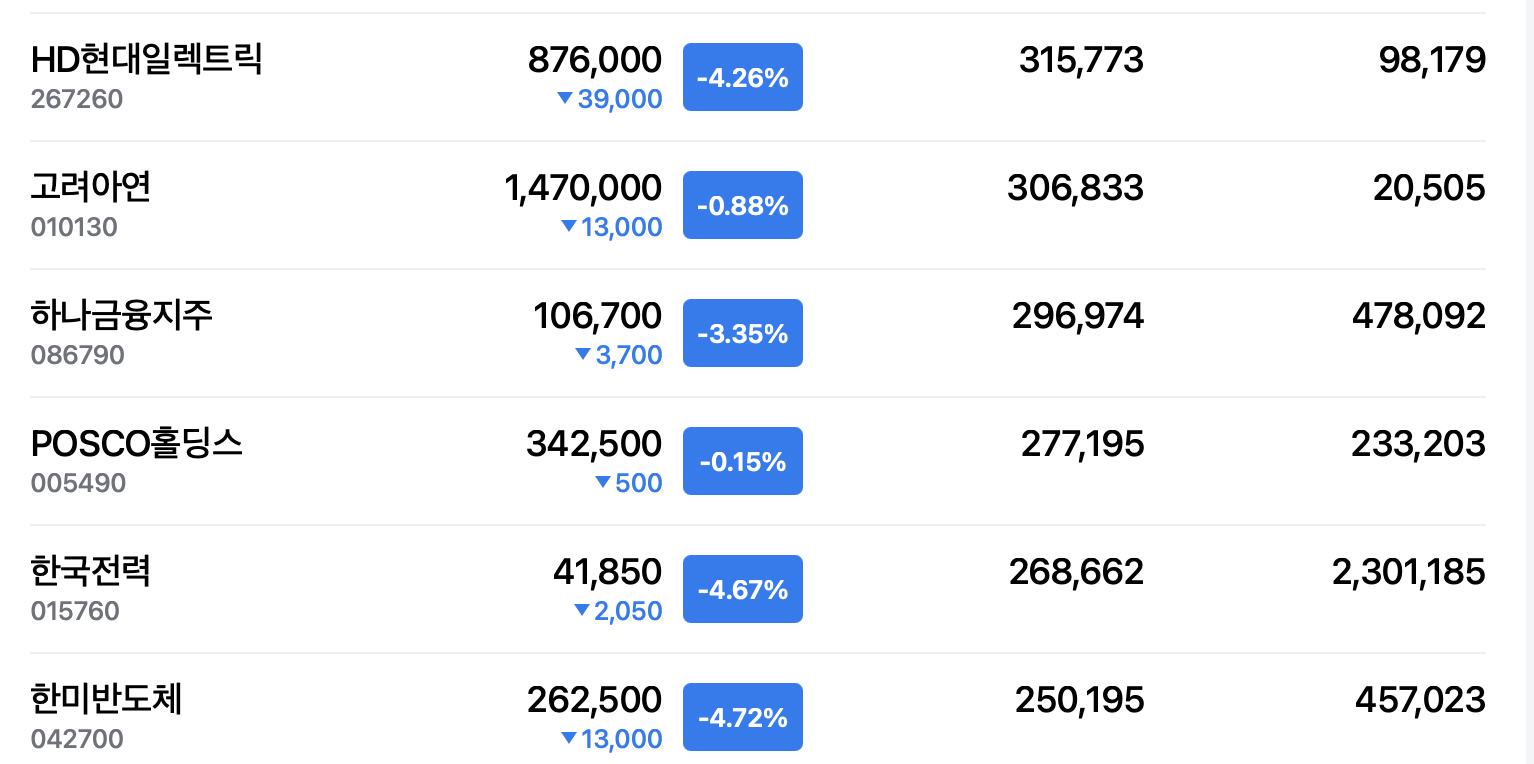Click the 2,301,185 volume value

coord(1408,571)
